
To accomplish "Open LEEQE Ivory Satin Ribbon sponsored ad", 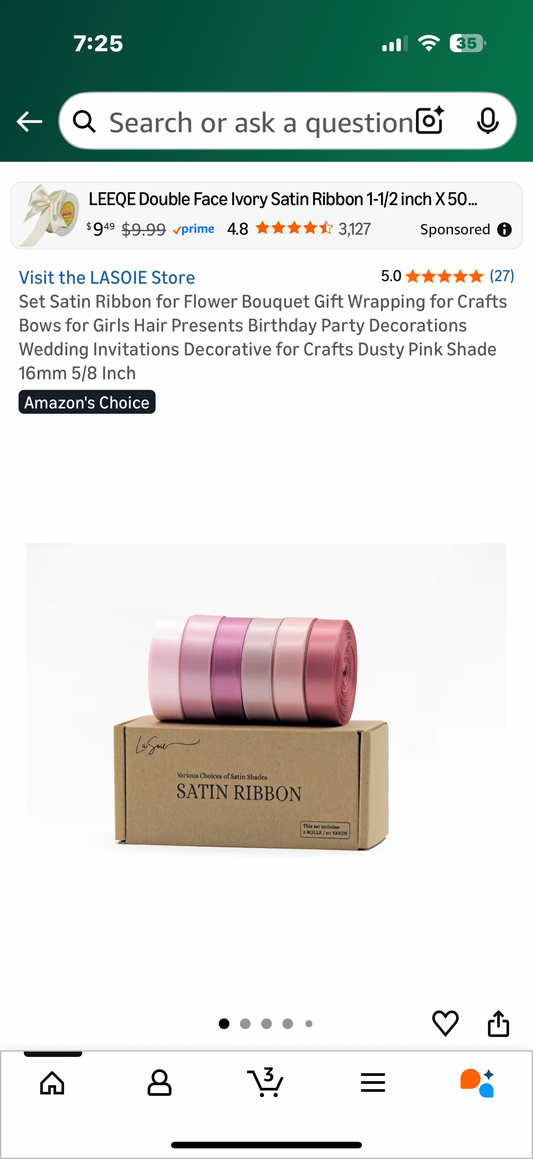I will 266,215.
